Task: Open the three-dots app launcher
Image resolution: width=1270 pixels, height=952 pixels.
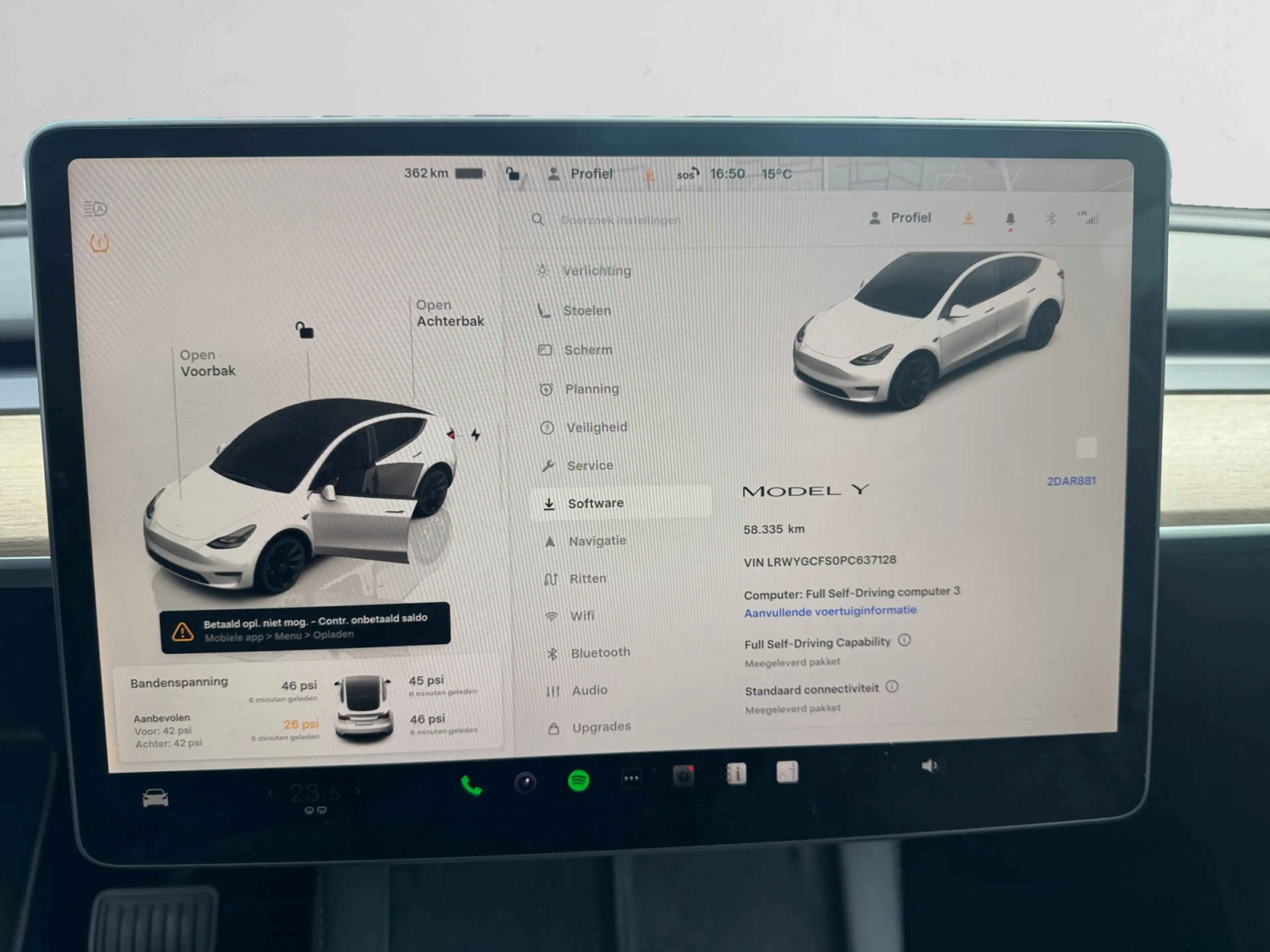Action: (631, 779)
